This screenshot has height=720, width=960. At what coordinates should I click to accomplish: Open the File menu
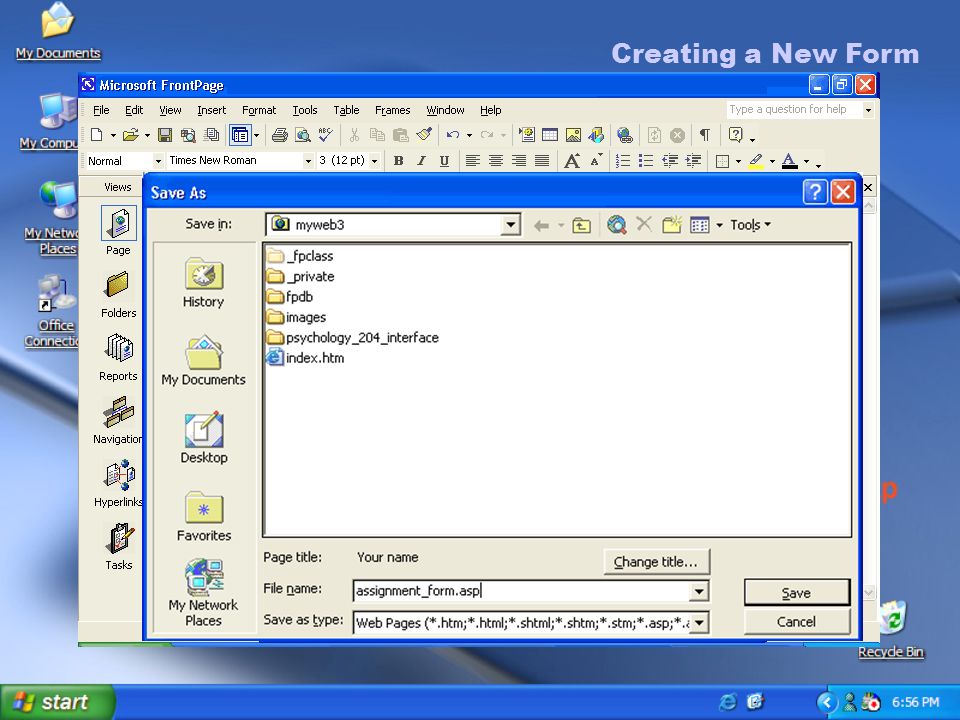(101, 110)
